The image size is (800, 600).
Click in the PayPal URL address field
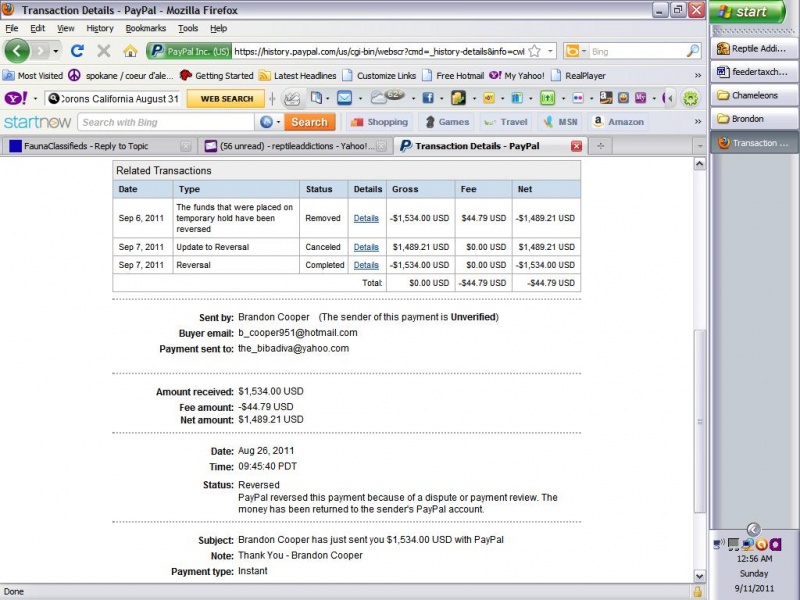(379, 52)
